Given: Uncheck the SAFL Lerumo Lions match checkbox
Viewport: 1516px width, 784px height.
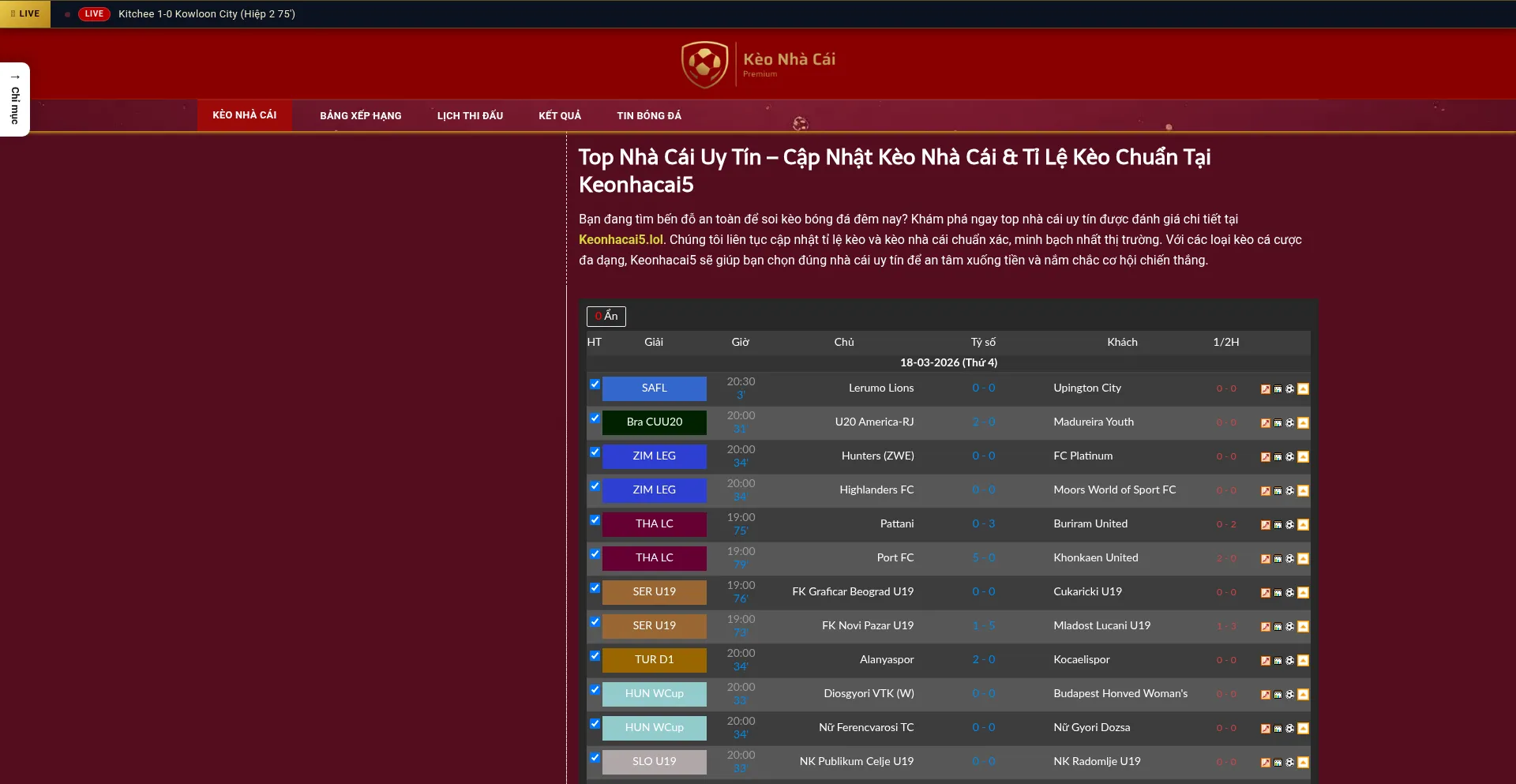Looking at the screenshot, I should (595, 384).
